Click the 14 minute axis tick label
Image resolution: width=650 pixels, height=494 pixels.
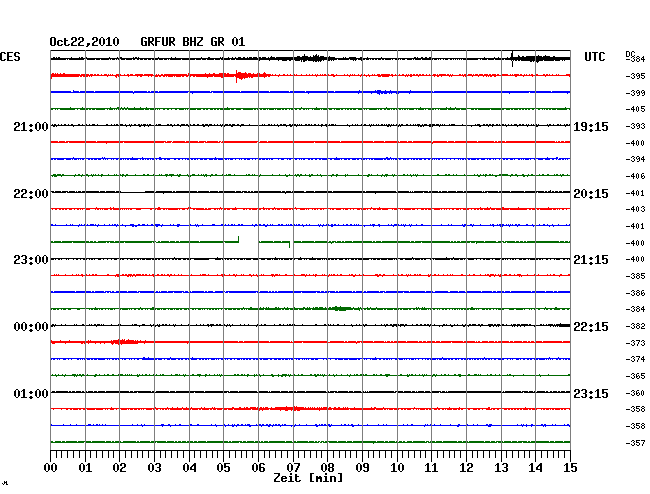coord(536,468)
